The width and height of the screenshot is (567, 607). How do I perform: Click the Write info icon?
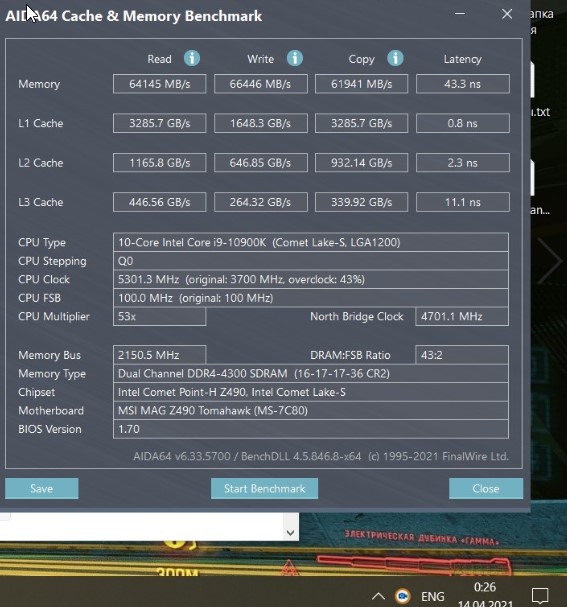[x=295, y=58]
